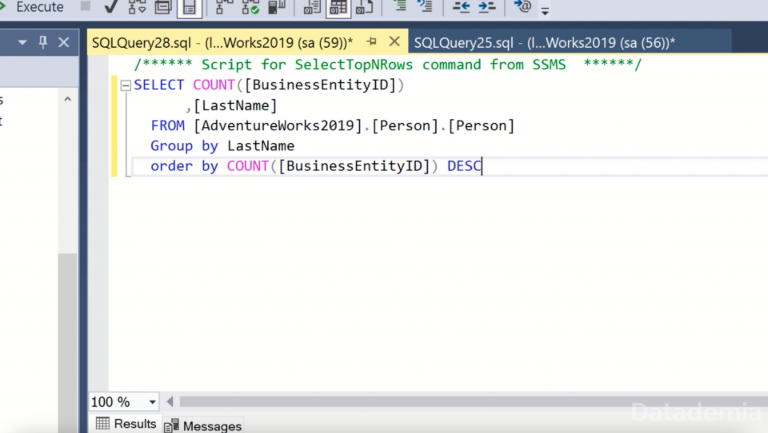Click the Parse checkmark icon
Screen dimensions: 768x433
tap(109, 8)
